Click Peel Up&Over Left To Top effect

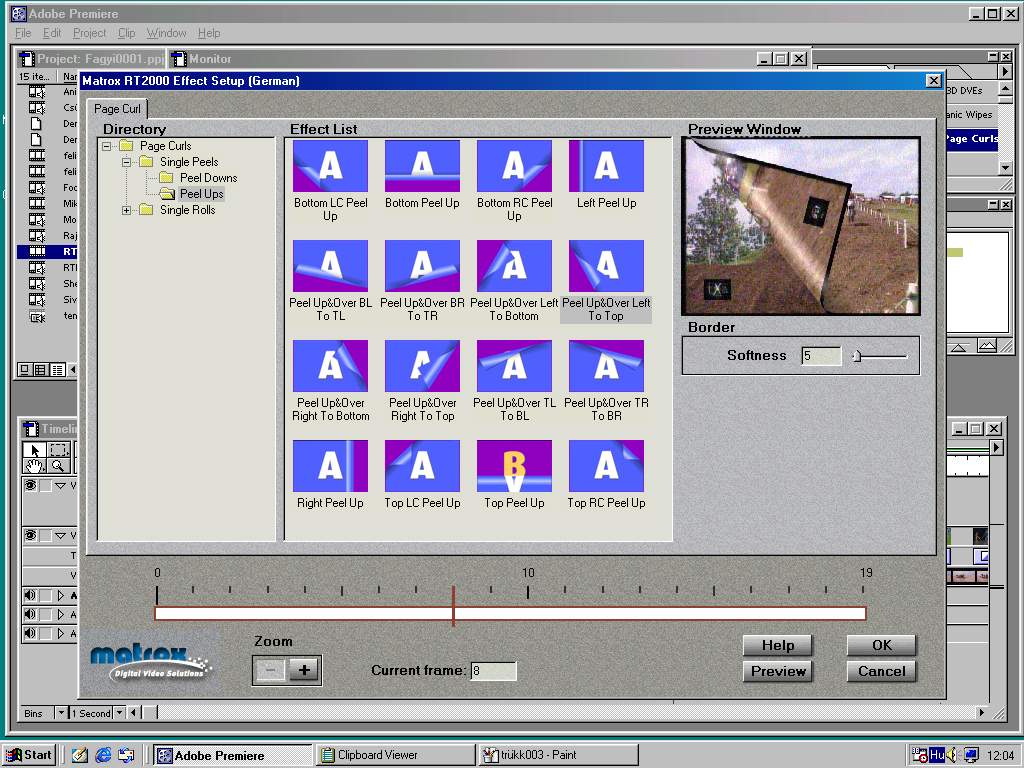606,266
